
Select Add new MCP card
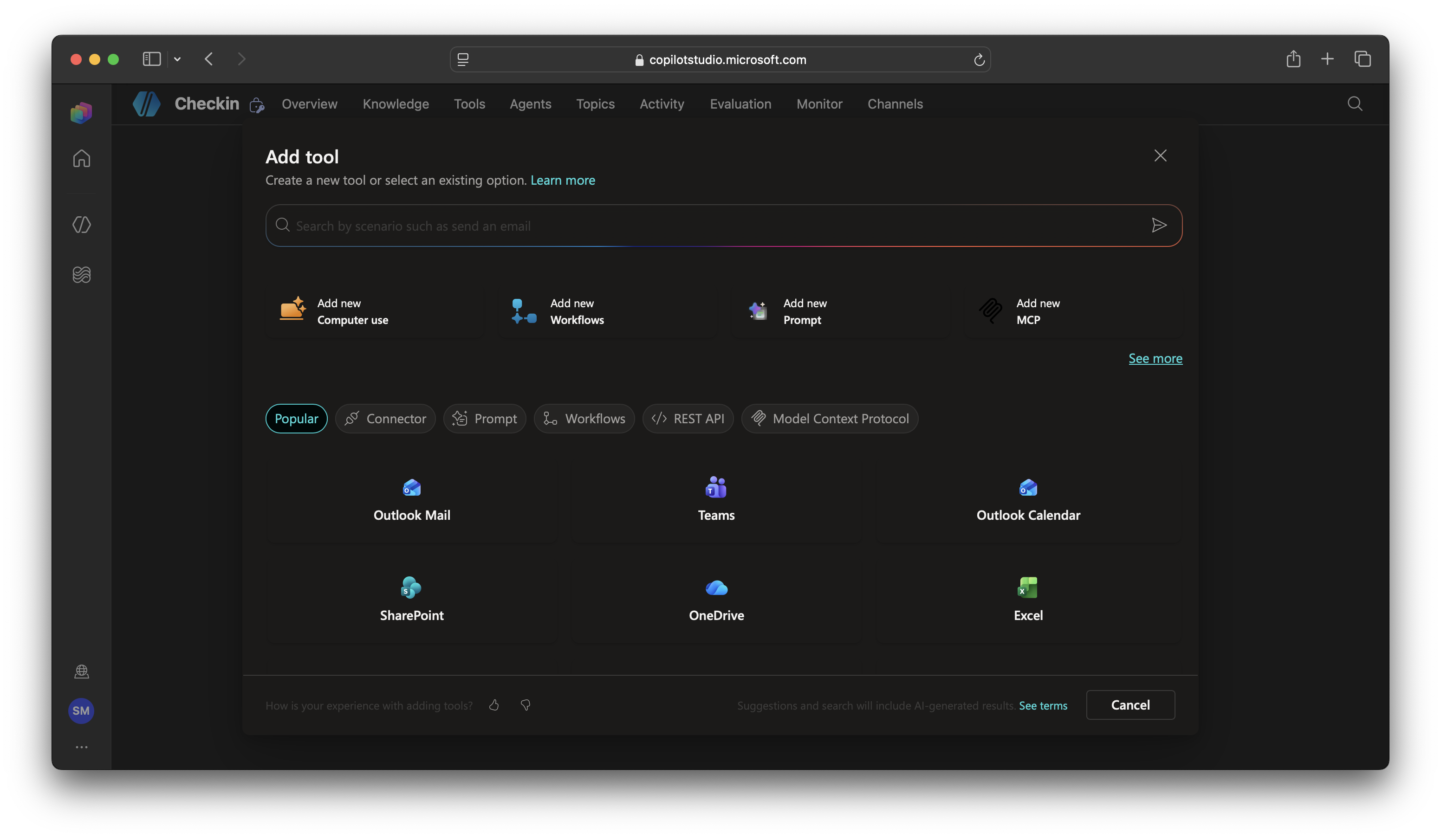click(x=1073, y=312)
